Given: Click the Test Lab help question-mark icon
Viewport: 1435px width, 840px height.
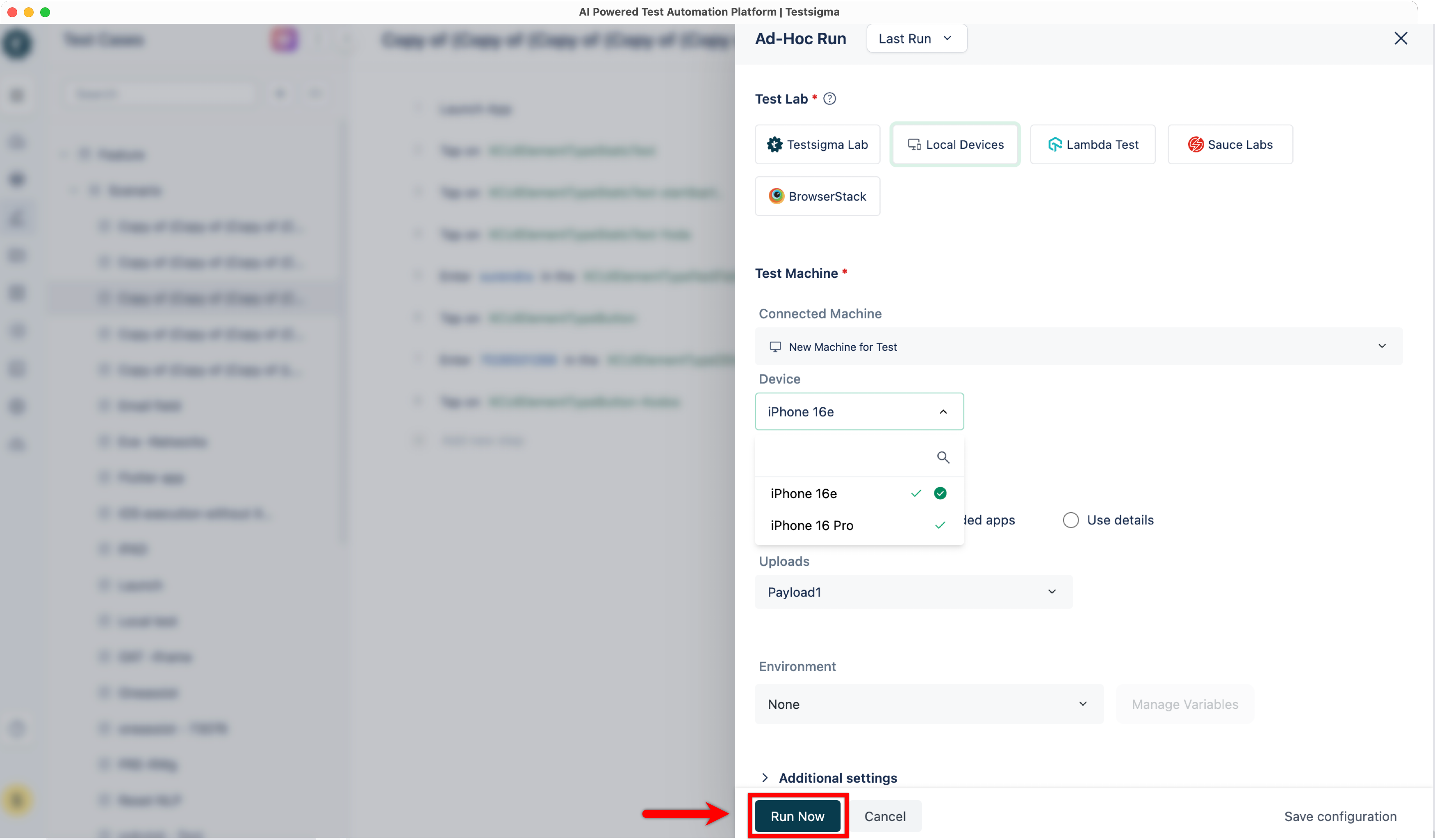Looking at the screenshot, I should point(830,98).
